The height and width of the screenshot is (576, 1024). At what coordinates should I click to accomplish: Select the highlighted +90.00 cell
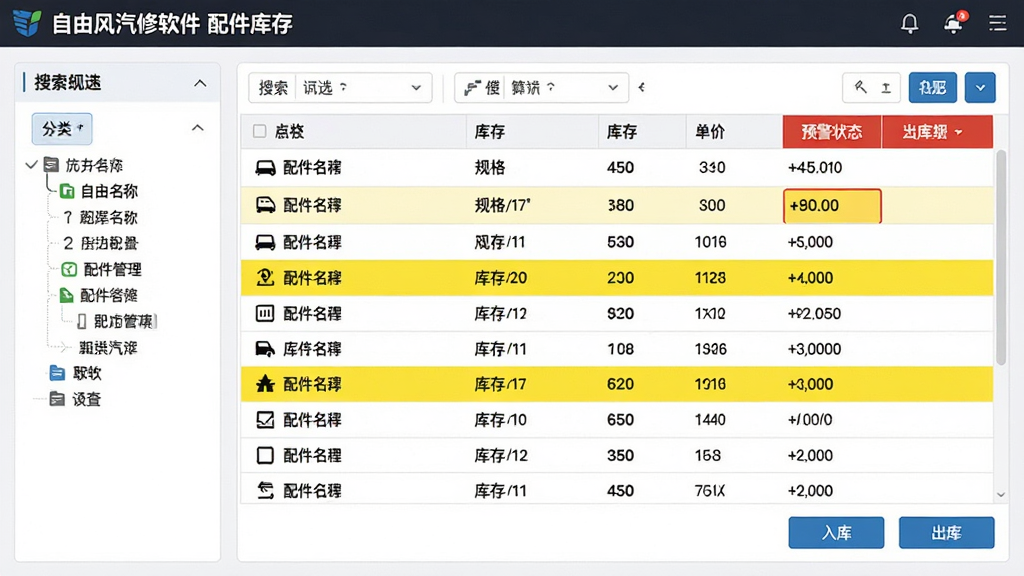click(832, 206)
